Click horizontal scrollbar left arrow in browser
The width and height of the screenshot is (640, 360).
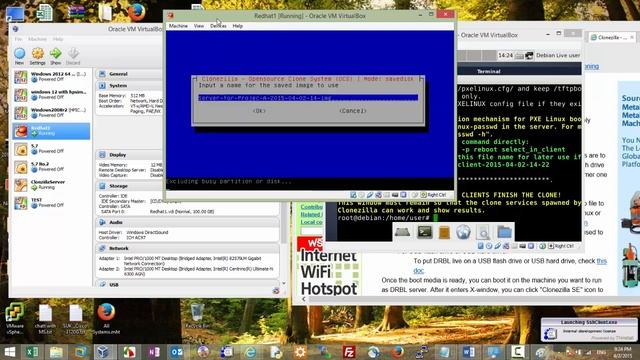pos(304,299)
